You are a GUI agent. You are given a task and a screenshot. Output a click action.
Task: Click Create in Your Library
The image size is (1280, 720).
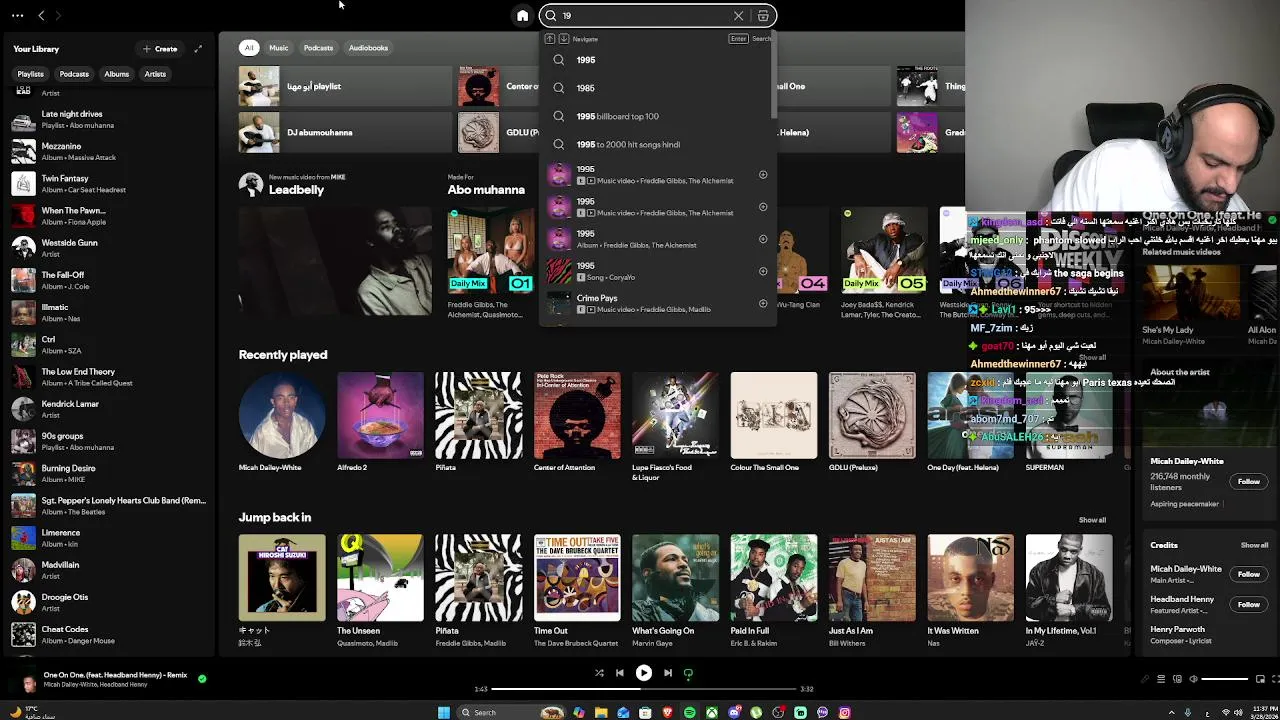pyautogui.click(x=160, y=49)
